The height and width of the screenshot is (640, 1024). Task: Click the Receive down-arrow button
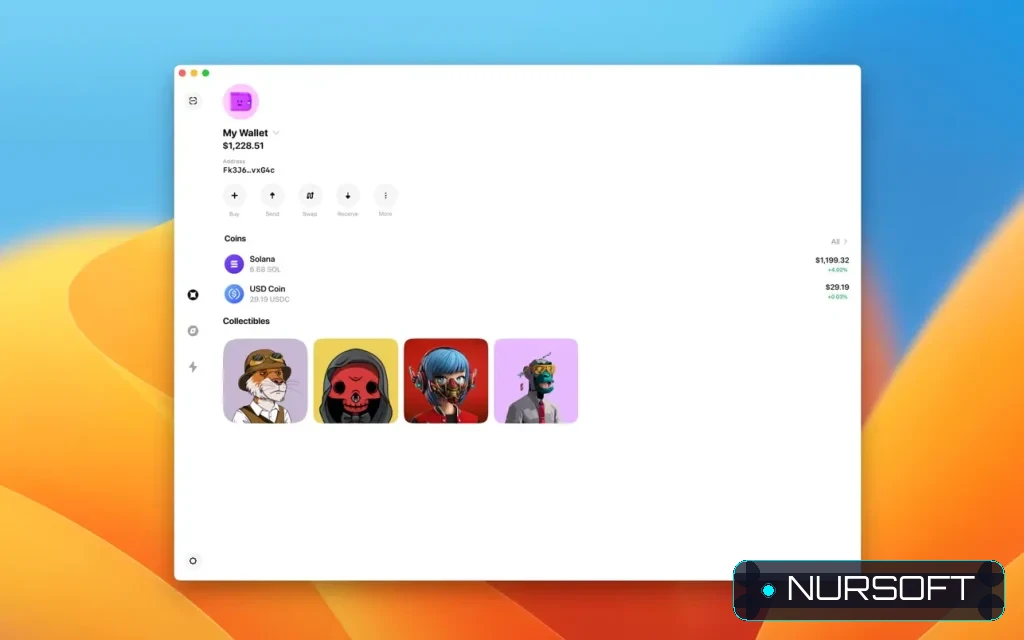(348, 195)
